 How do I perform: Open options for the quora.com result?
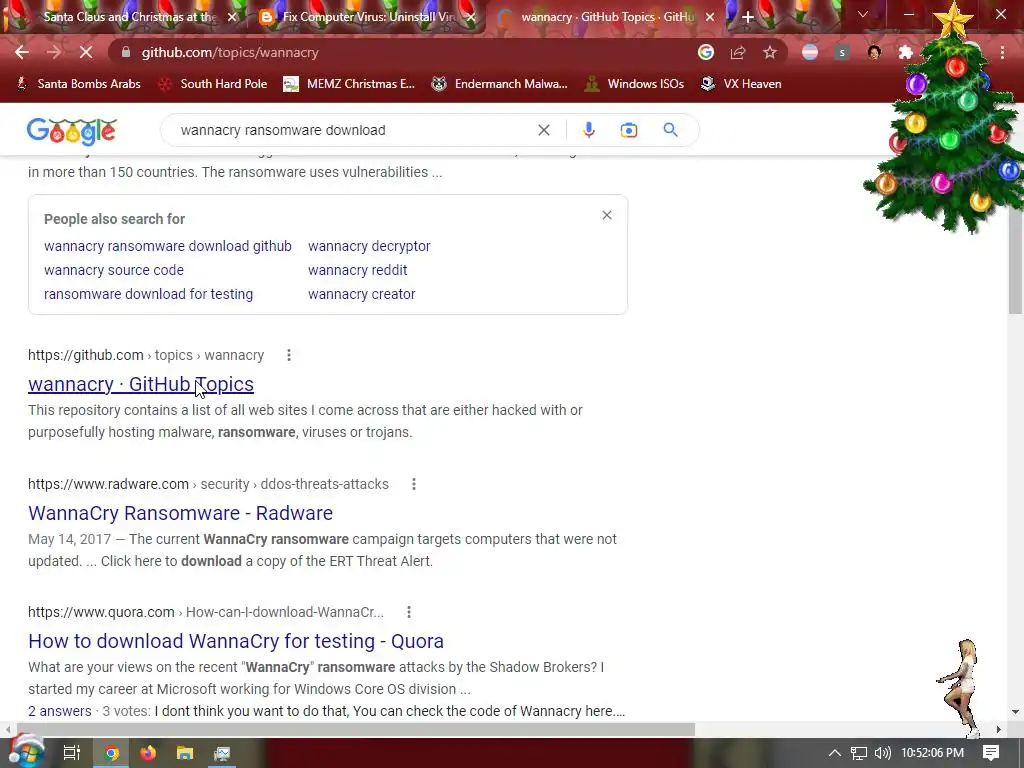coord(409,612)
